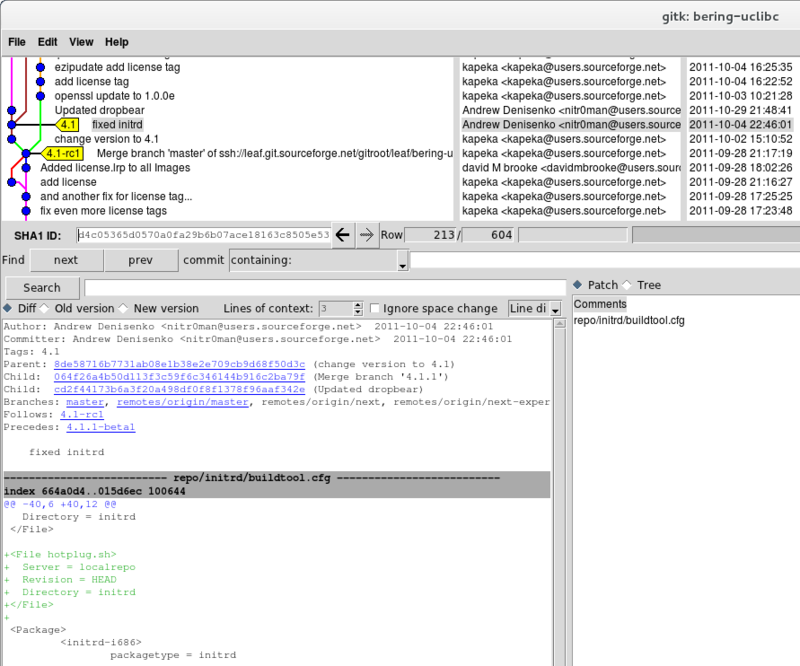This screenshot has width=800, height=666.
Task: Click the master branch link
Action: pyautogui.click(x=86, y=401)
